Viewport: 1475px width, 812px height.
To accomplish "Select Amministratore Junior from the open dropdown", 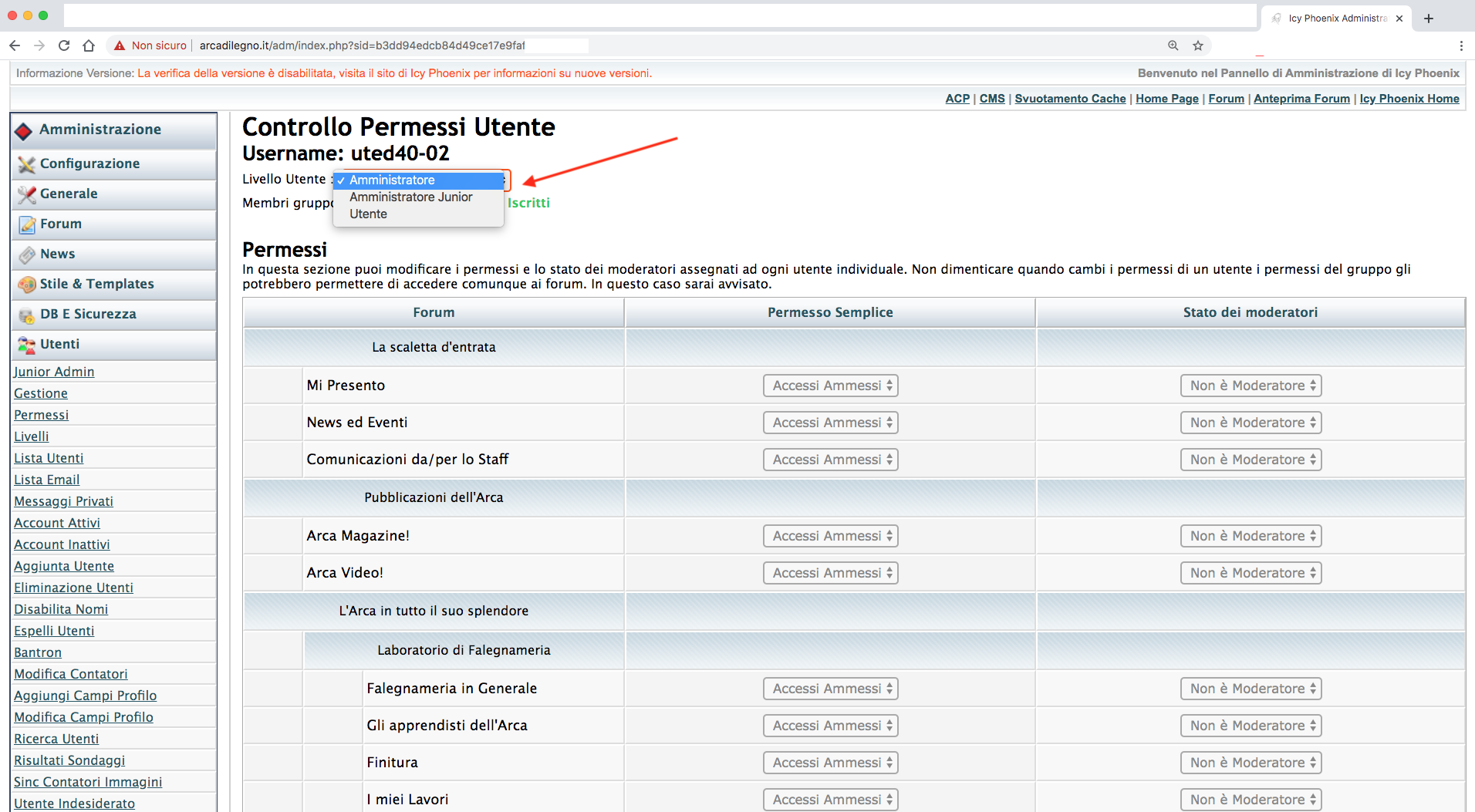I will [410, 197].
